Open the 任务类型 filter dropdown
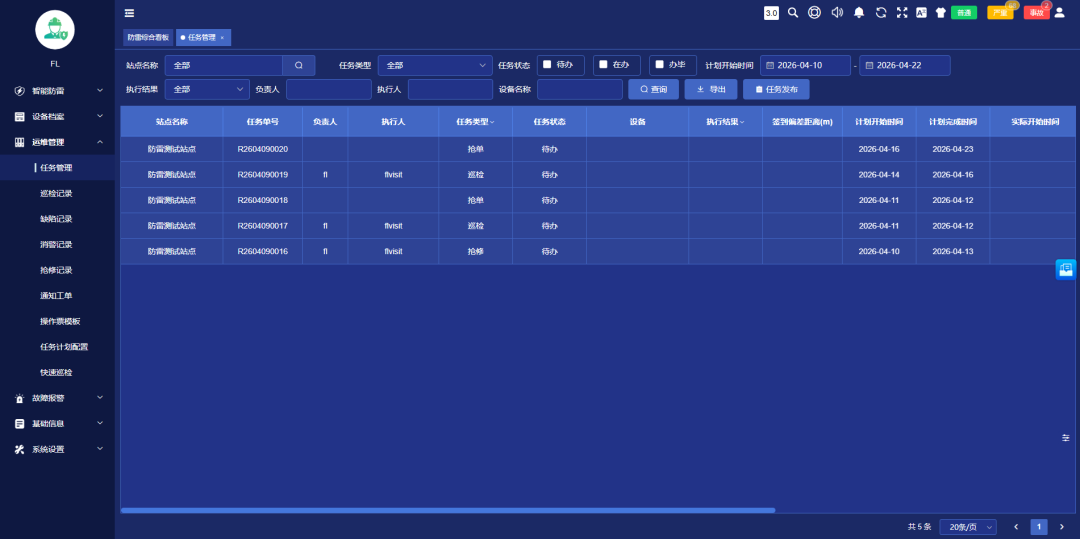 (x=435, y=65)
